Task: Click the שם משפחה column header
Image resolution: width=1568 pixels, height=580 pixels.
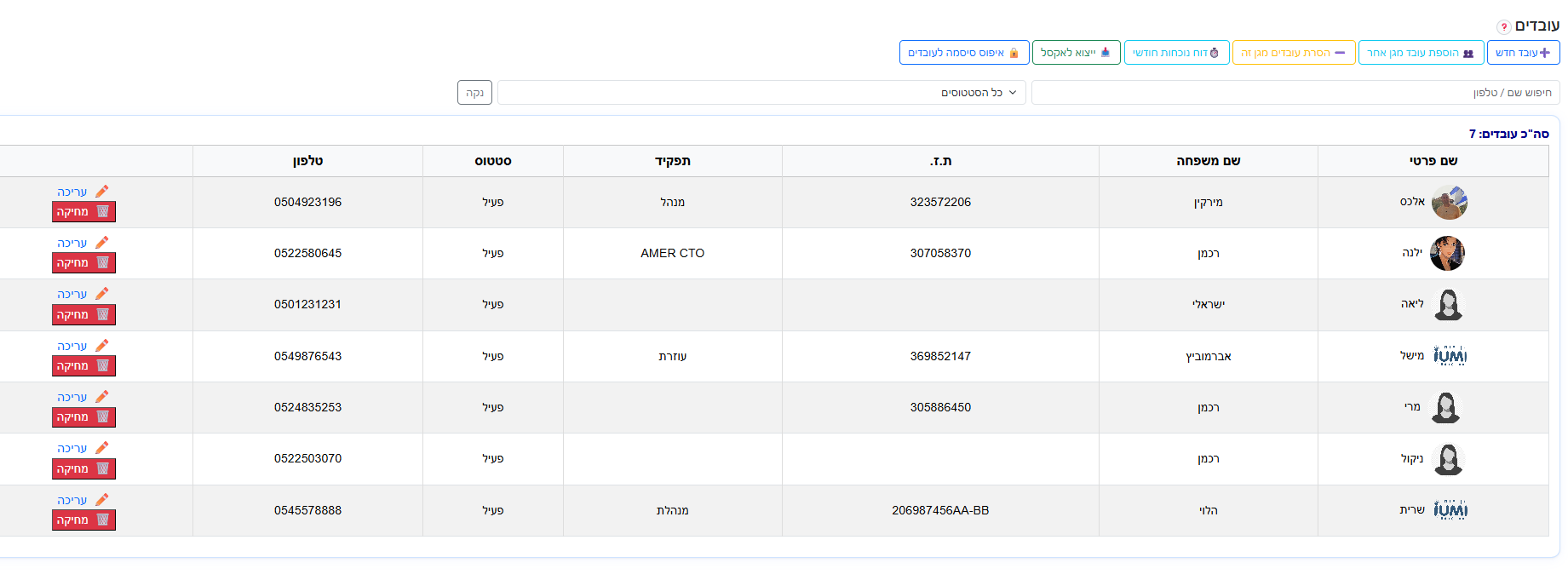Action: coord(1209,161)
